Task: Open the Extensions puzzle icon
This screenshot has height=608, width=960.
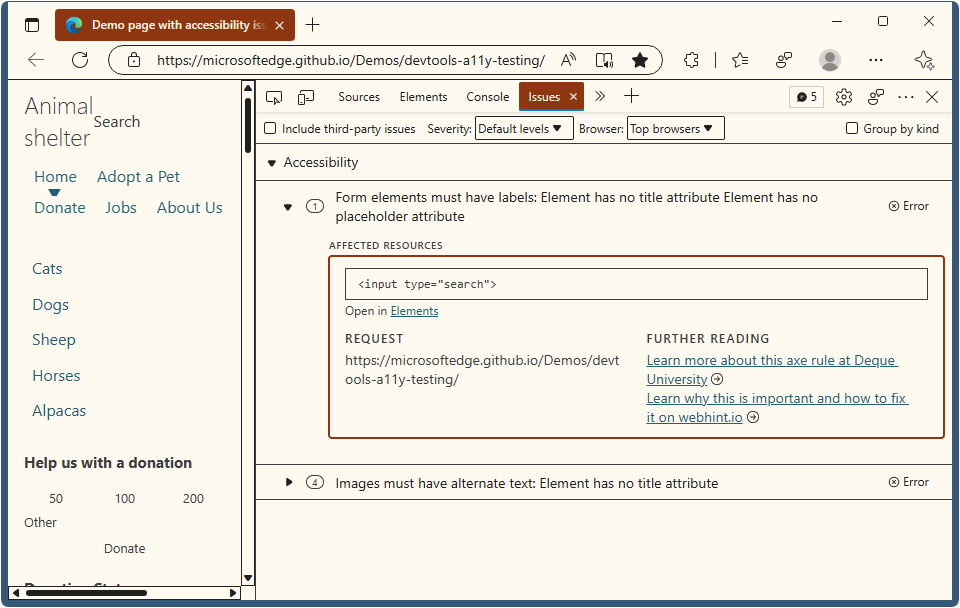Action: point(691,60)
